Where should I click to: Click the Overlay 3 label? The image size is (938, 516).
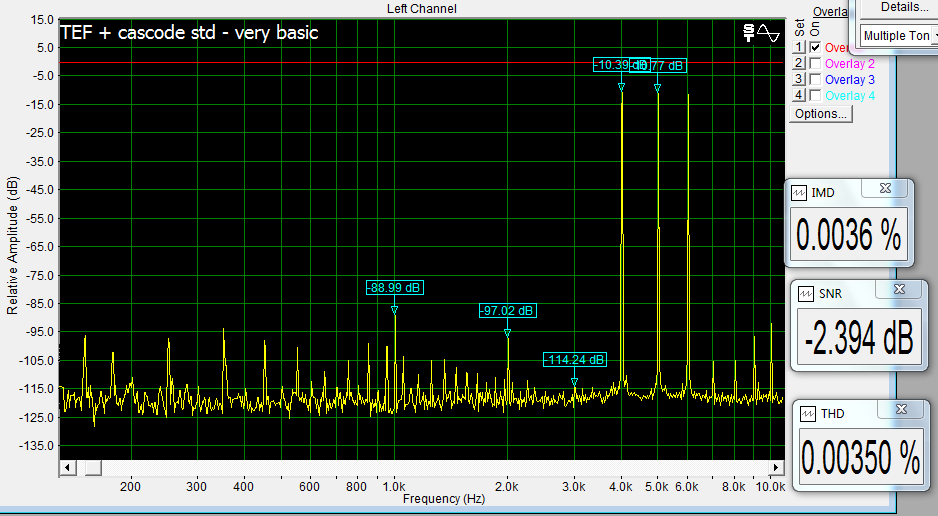(x=849, y=80)
